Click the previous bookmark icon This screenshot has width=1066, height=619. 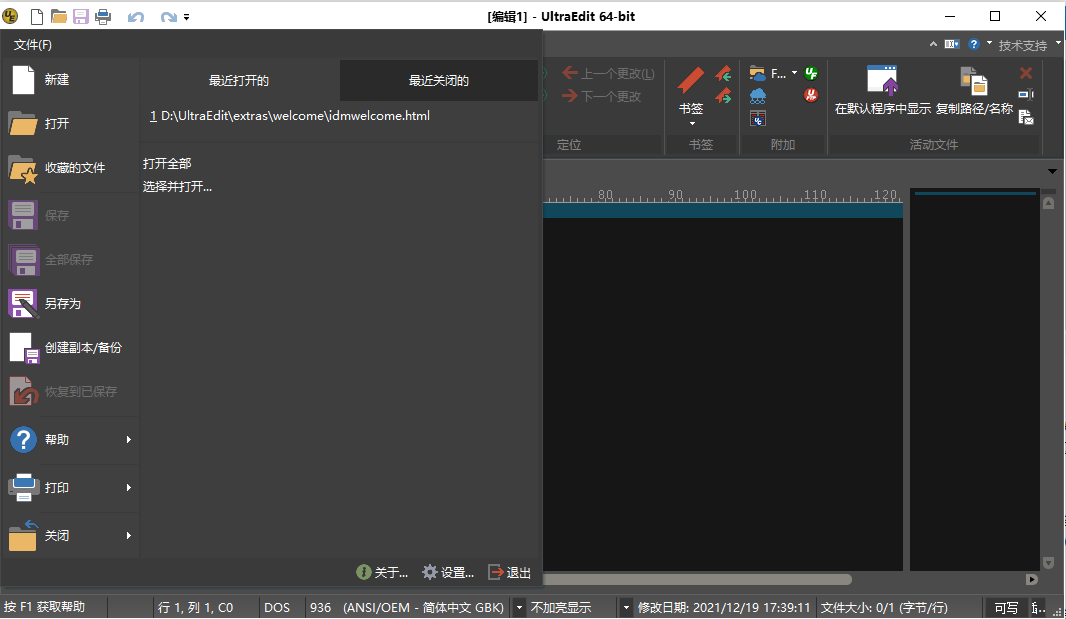[x=723, y=73]
